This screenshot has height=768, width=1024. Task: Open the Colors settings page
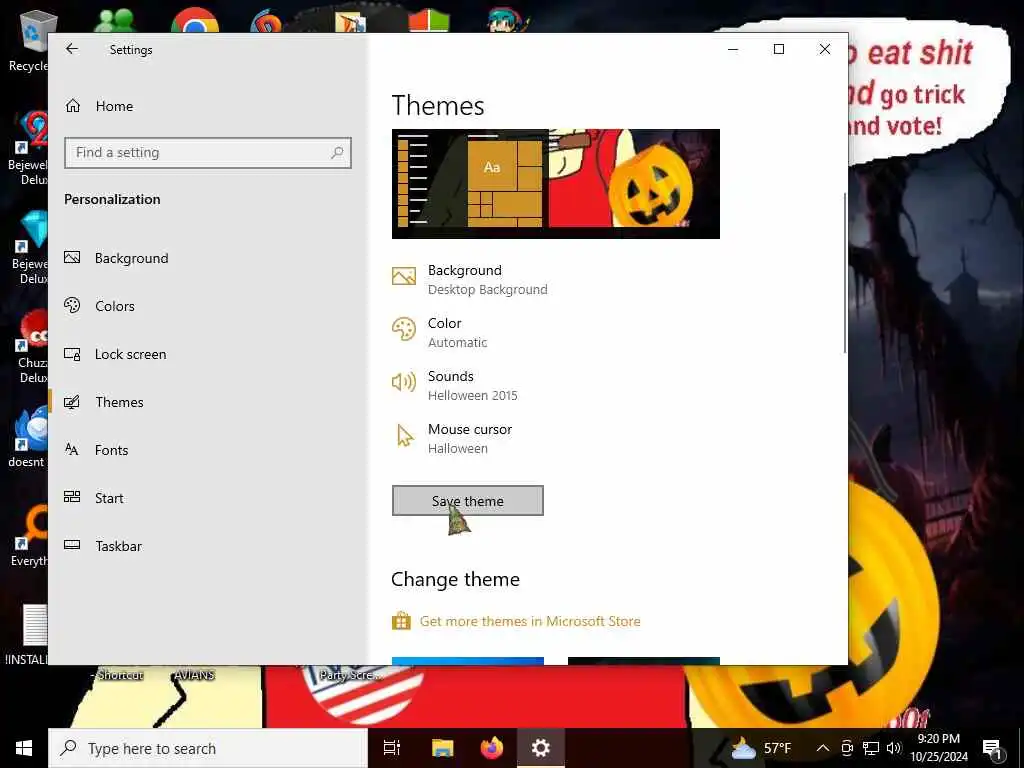99,306
